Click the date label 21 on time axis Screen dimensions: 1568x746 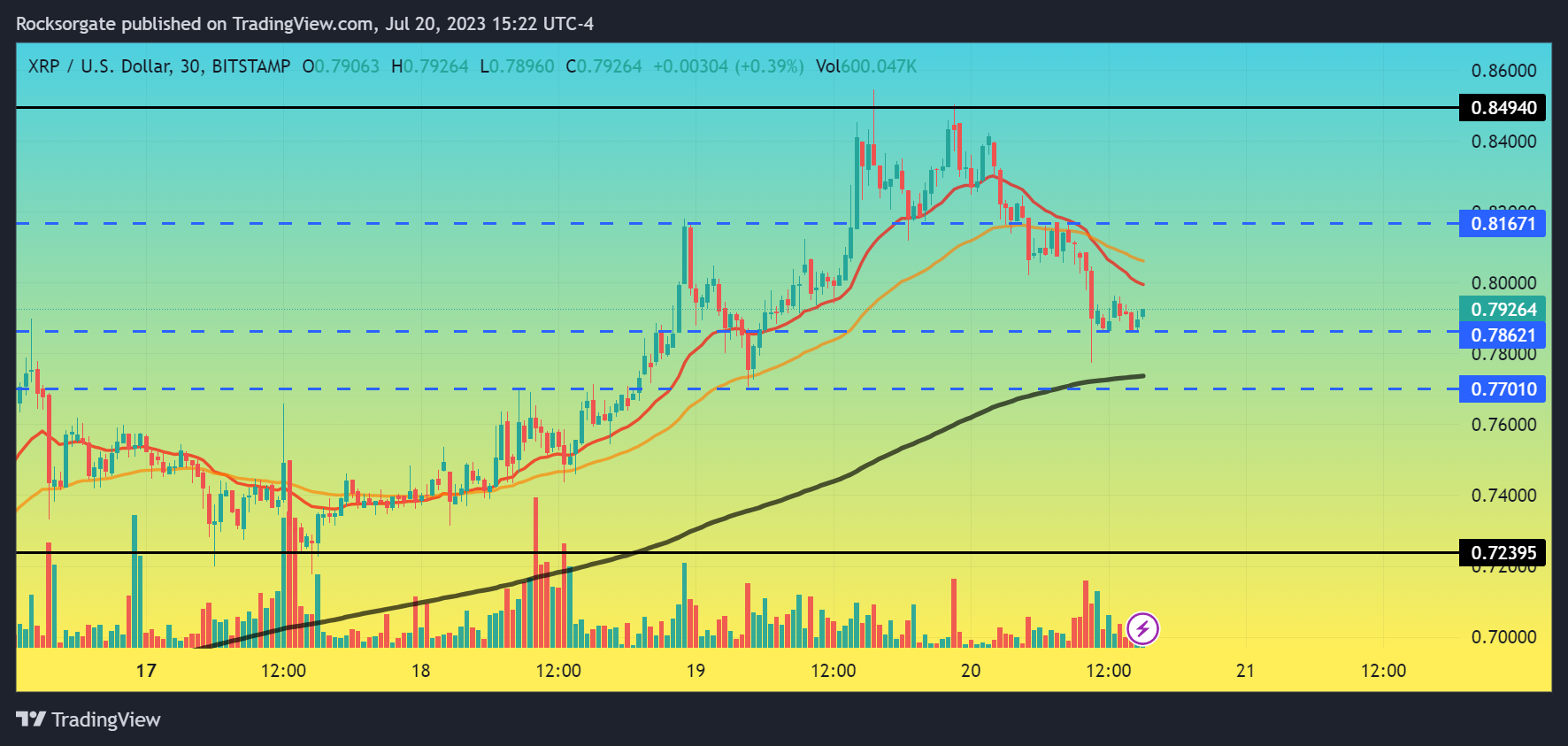pyautogui.click(x=1245, y=671)
